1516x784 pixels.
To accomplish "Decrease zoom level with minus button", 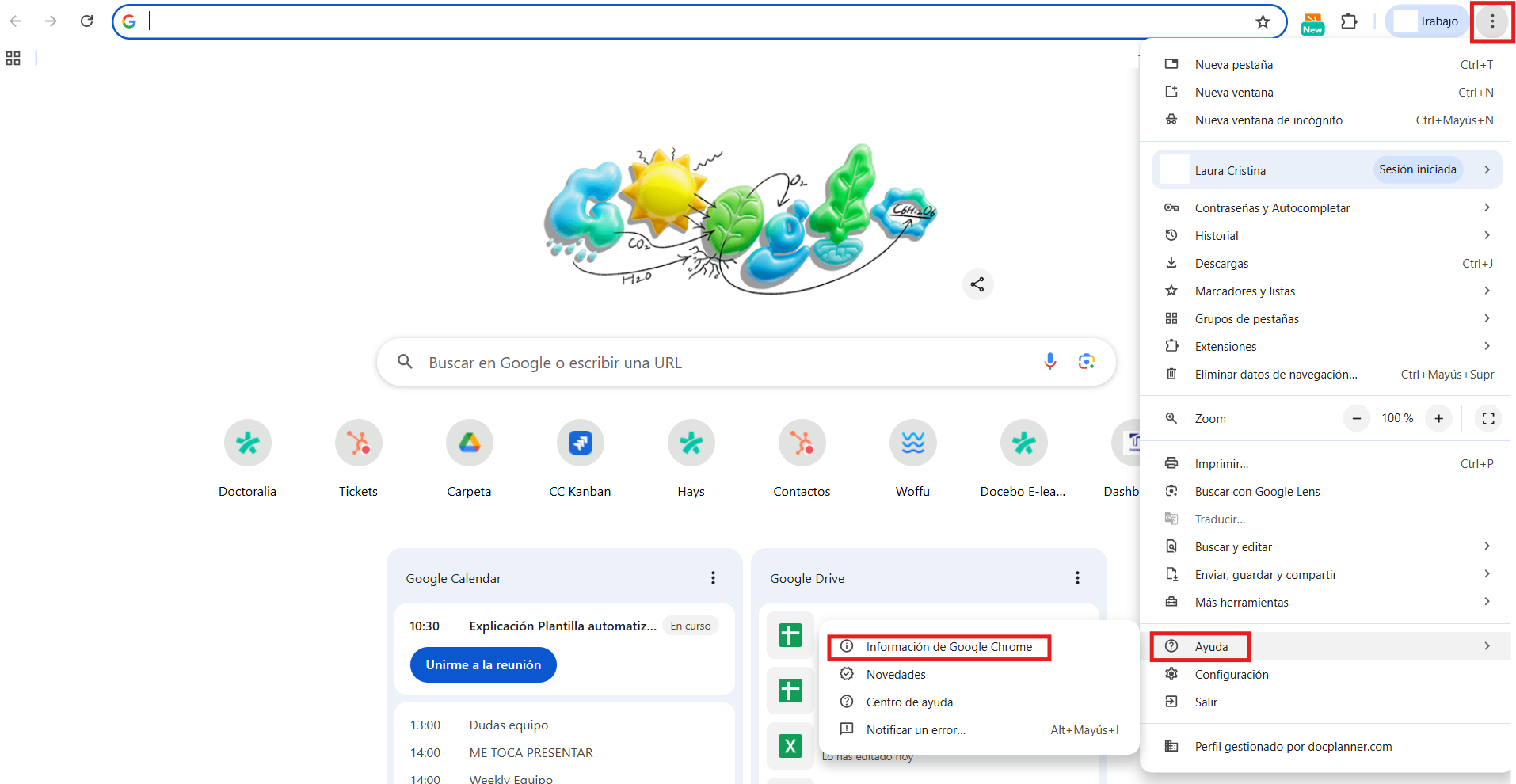I will tap(1356, 418).
